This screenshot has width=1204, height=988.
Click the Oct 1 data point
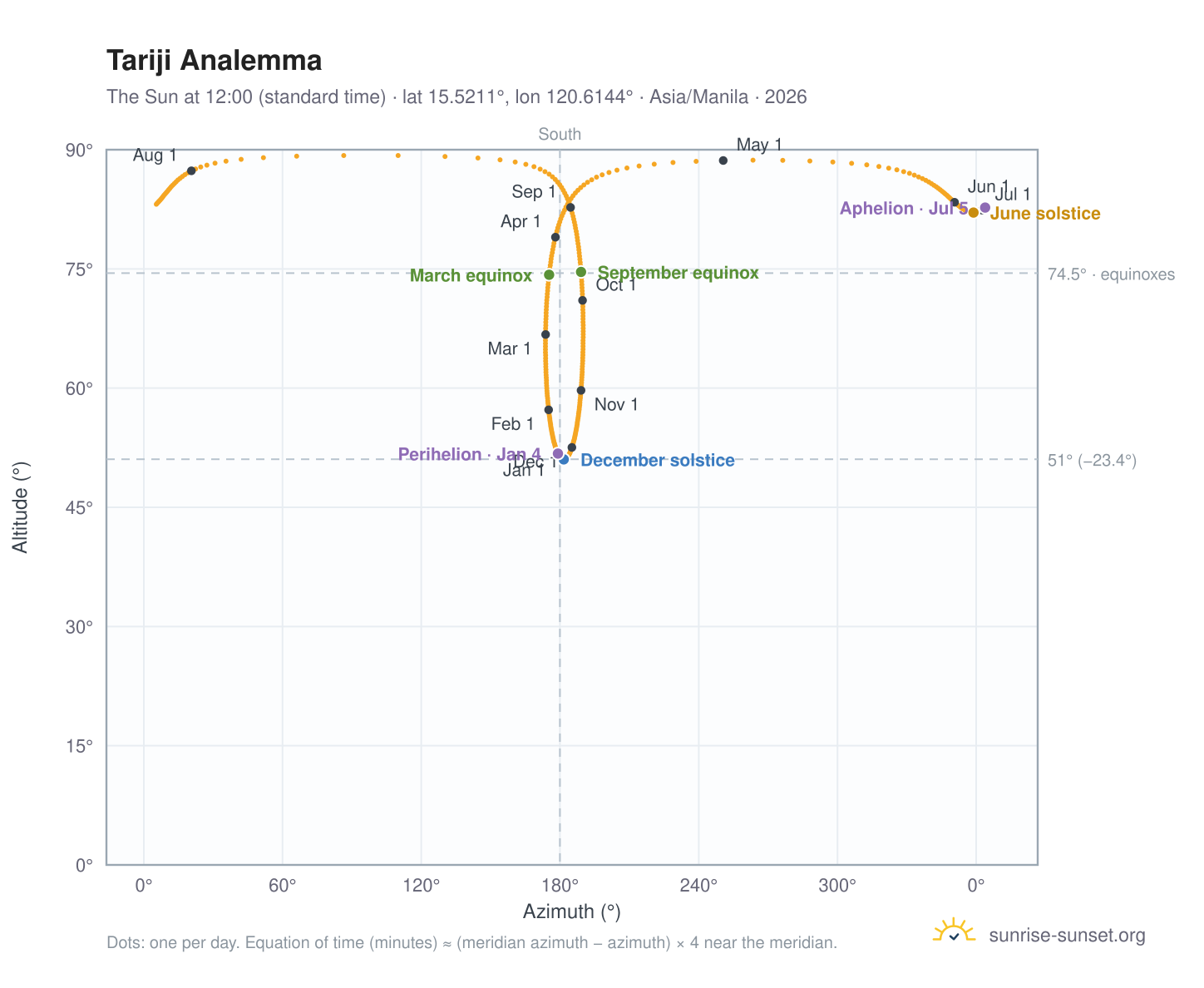[583, 300]
